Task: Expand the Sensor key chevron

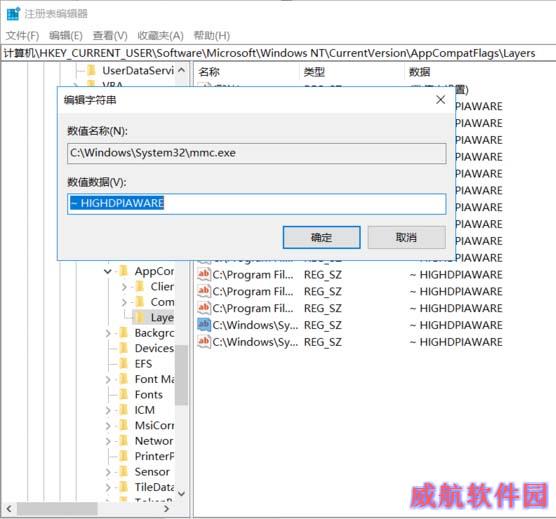Action: (108, 472)
